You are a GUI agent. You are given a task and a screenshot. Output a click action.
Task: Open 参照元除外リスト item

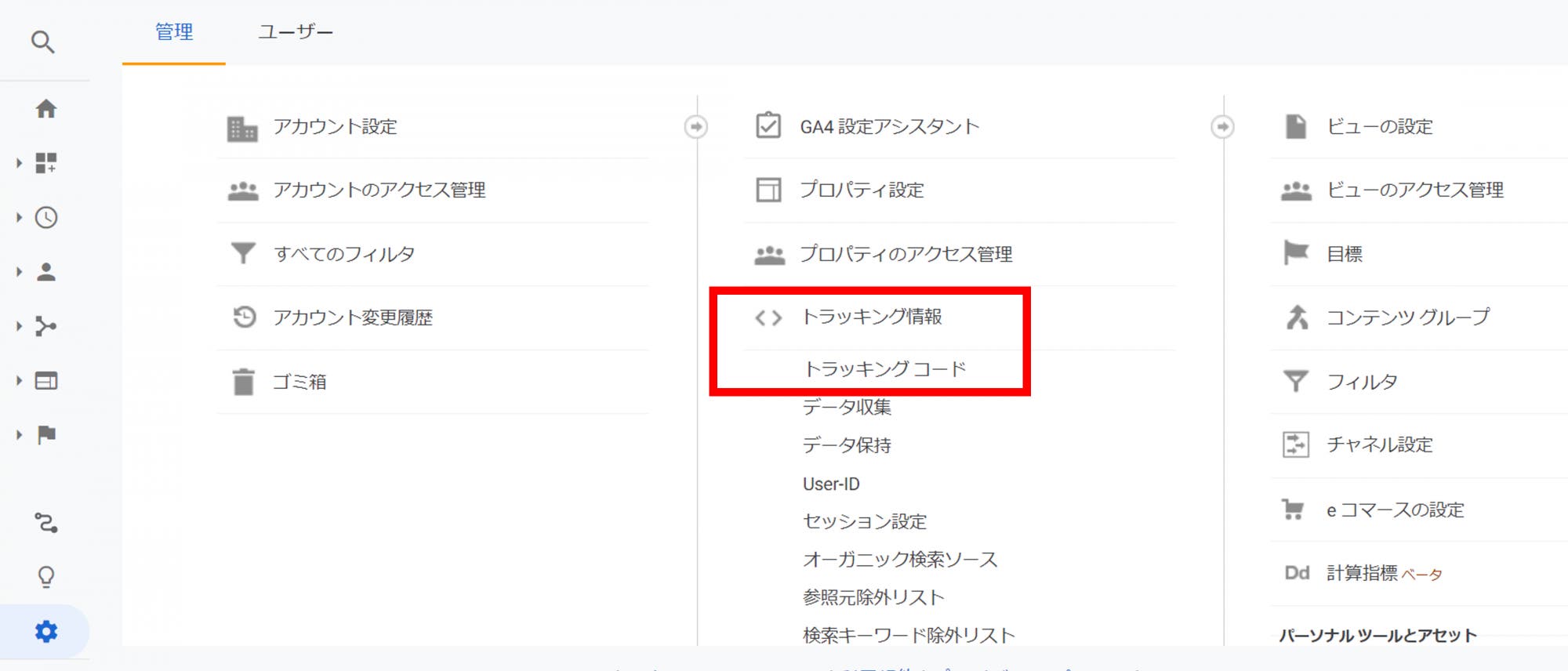[x=873, y=597]
